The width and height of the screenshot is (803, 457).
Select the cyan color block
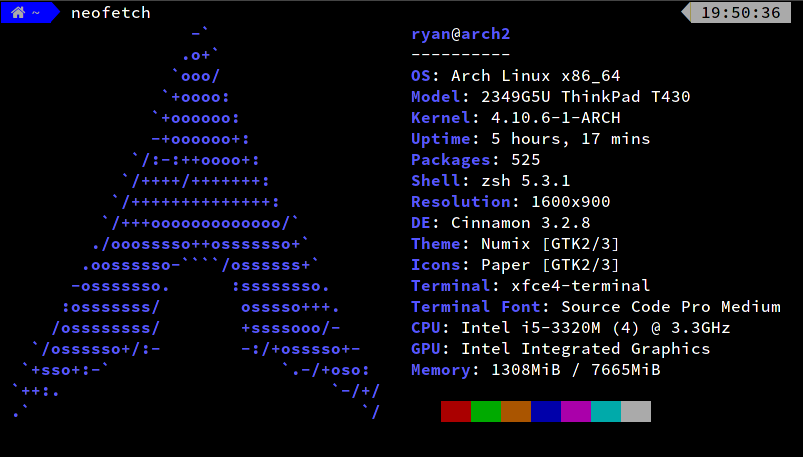click(x=606, y=411)
